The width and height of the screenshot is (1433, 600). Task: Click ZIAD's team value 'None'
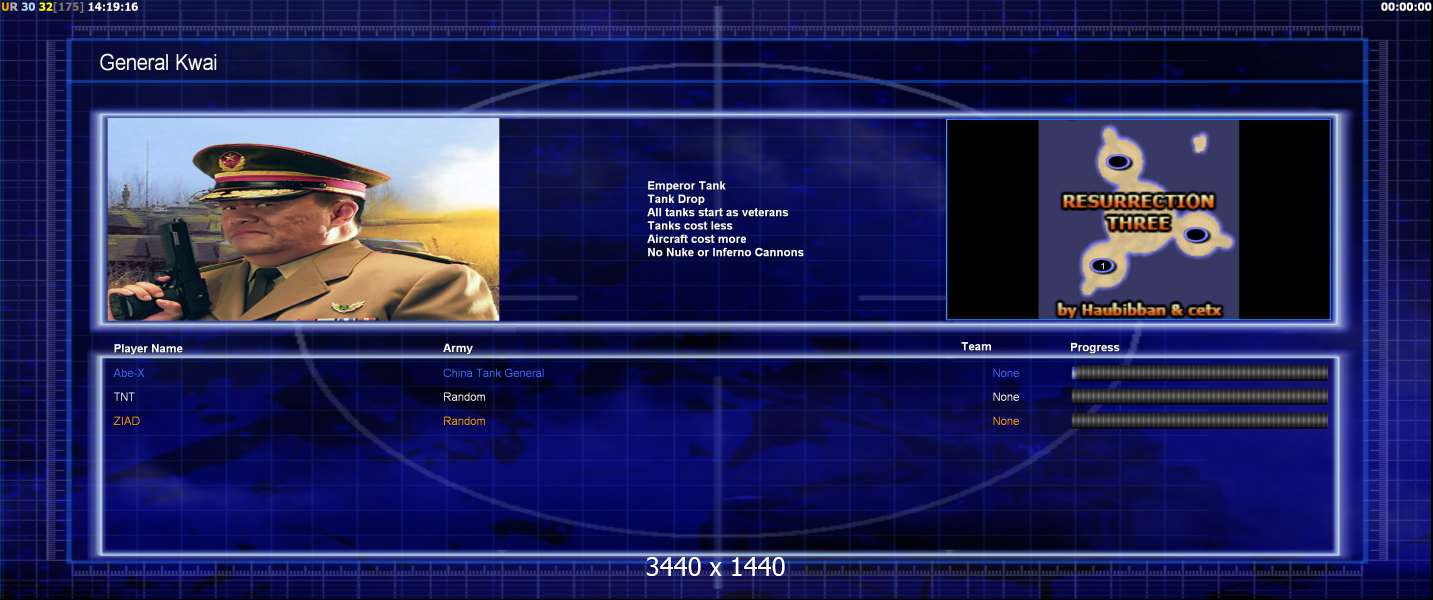(1006, 421)
